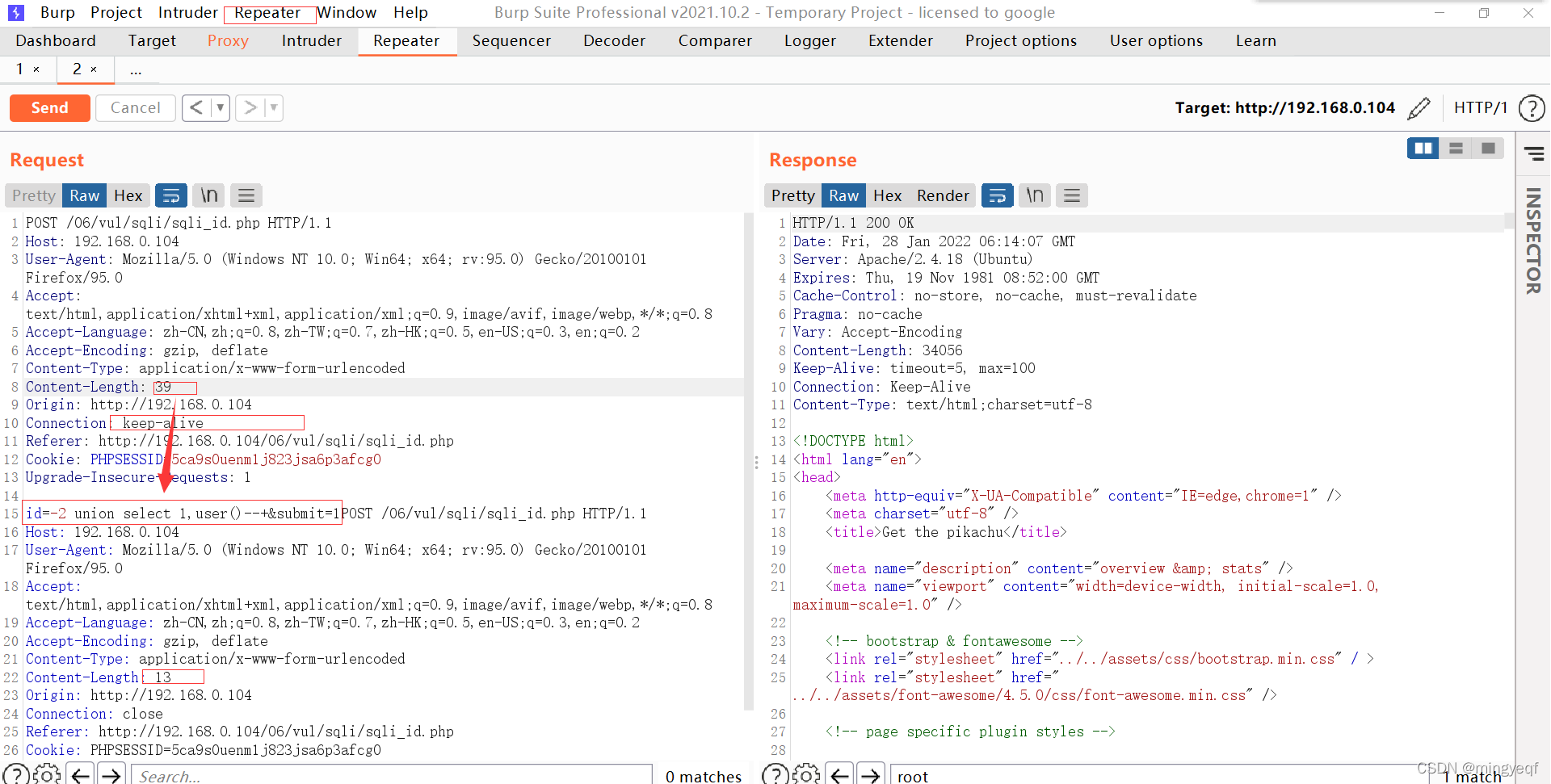
Task: Jump to previous Request search match
Action: click(80, 775)
